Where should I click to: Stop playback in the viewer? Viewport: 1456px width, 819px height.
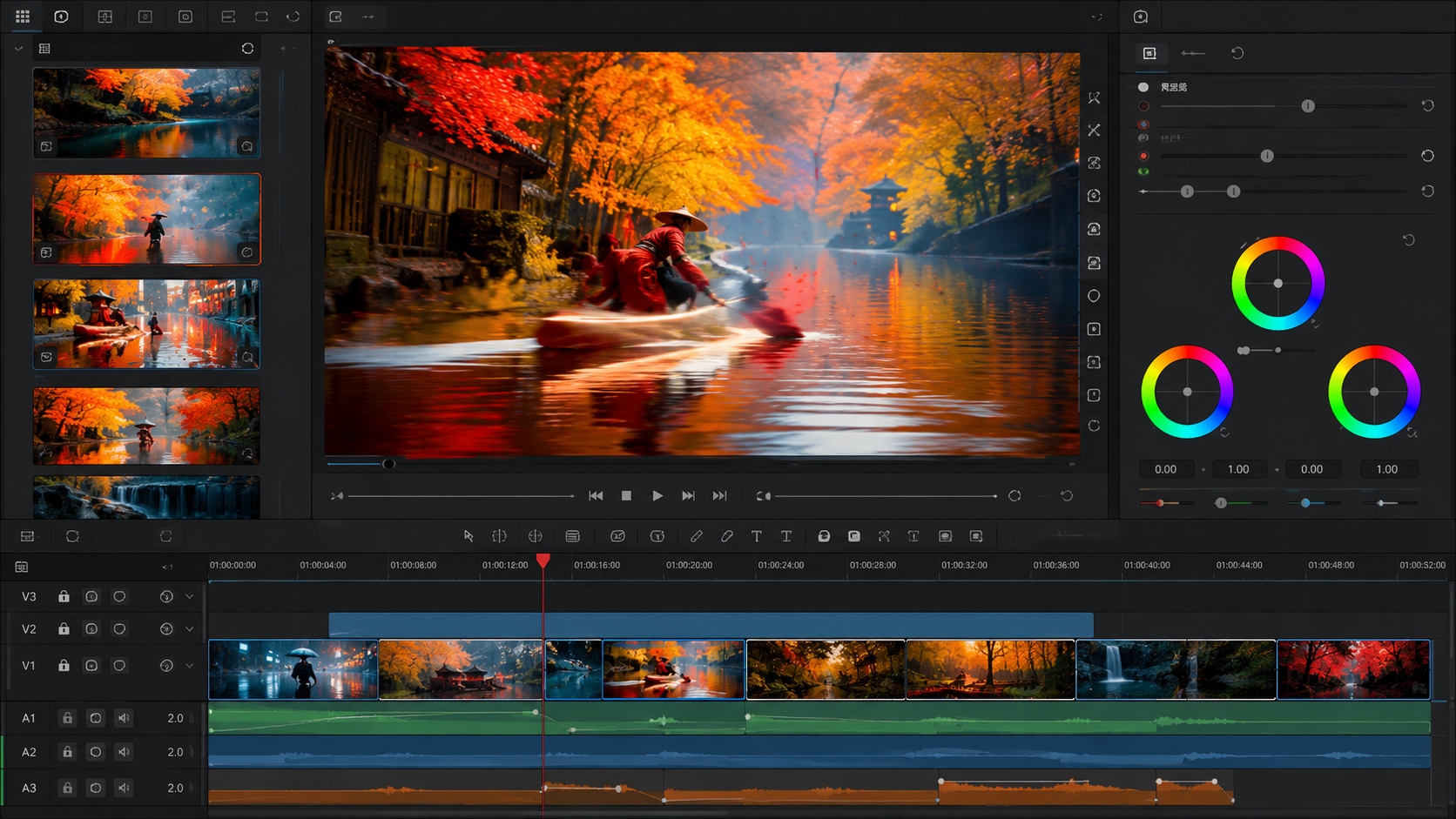pos(626,496)
